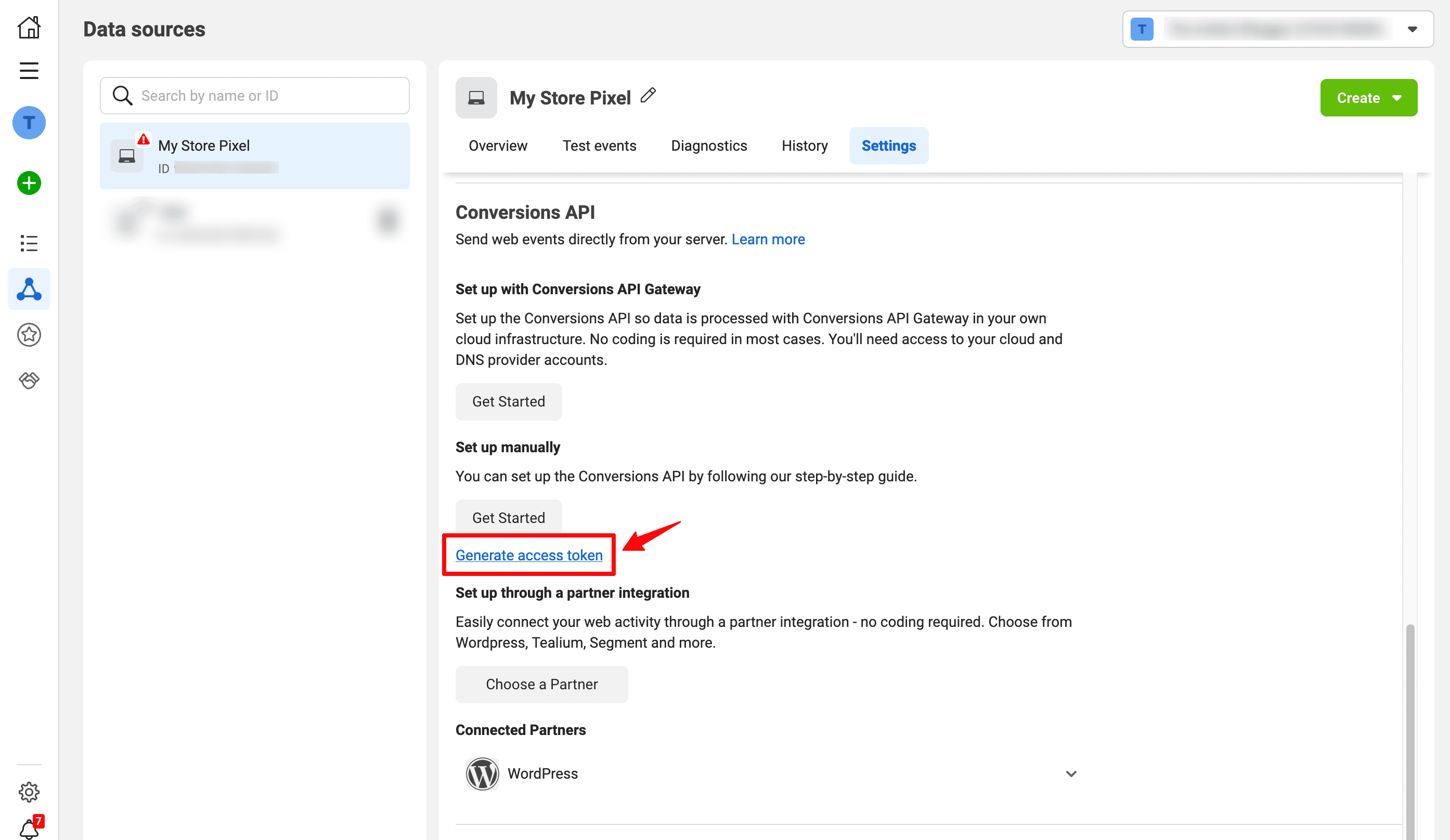Click the WordPress logo under Connected Partners
The image size is (1450, 840).
482,773
